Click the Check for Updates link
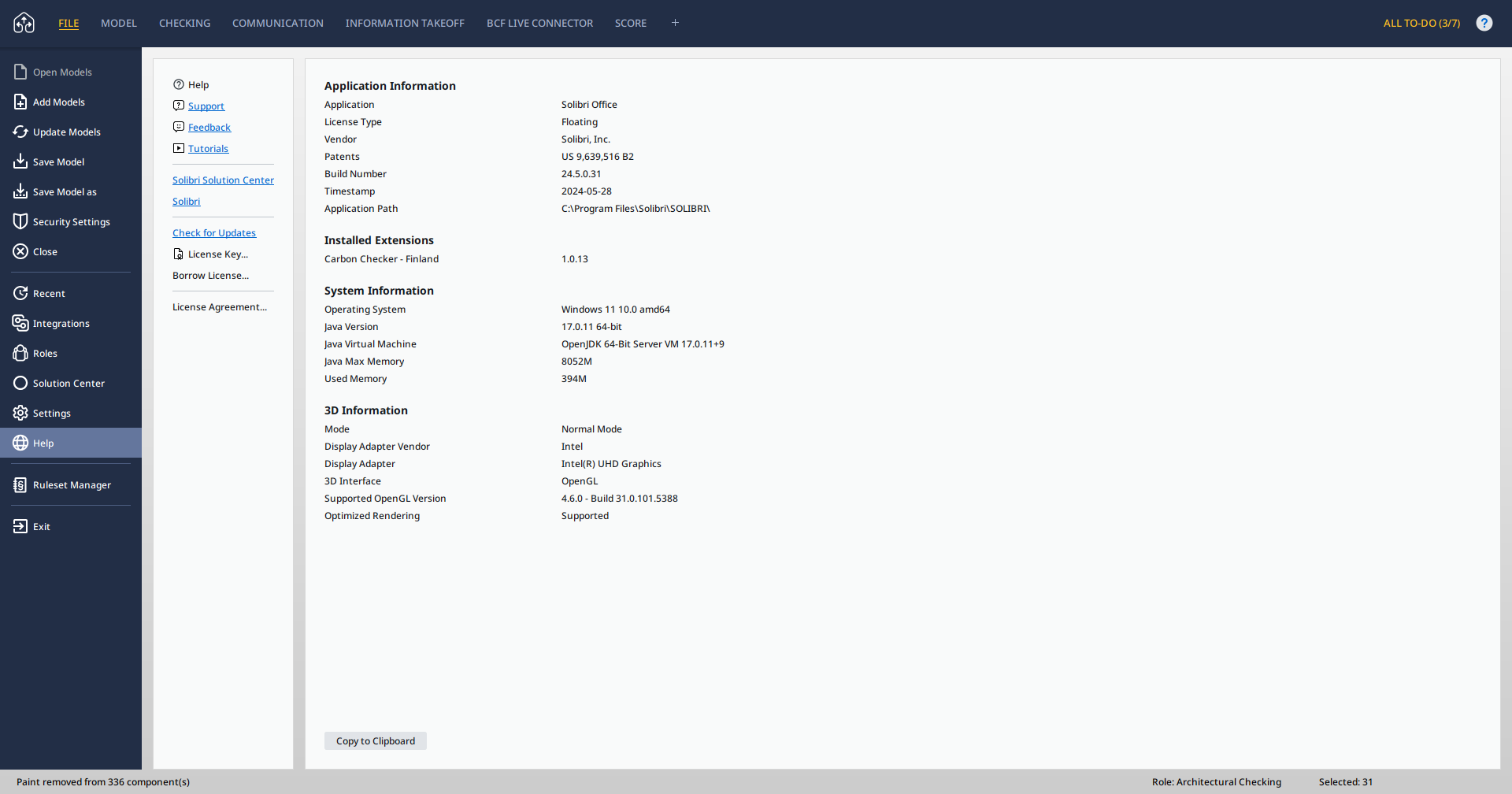The height and width of the screenshot is (794, 1512). point(214,232)
